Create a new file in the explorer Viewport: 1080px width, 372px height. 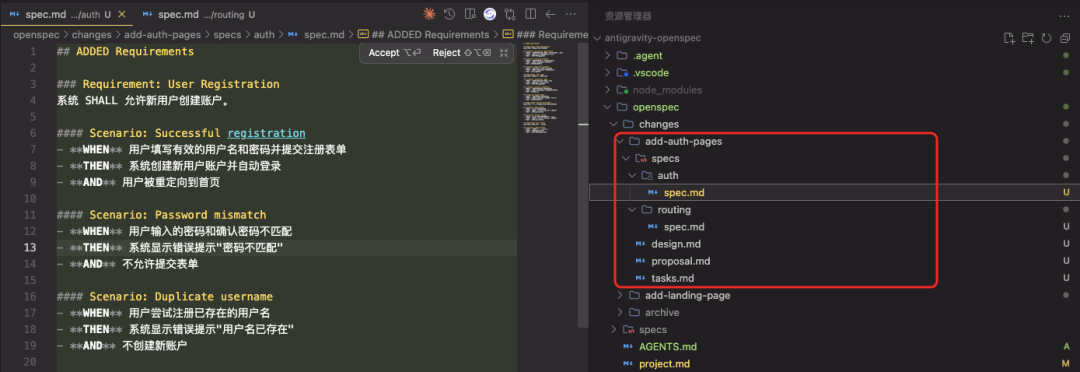pyautogui.click(x=1009, y=38)
